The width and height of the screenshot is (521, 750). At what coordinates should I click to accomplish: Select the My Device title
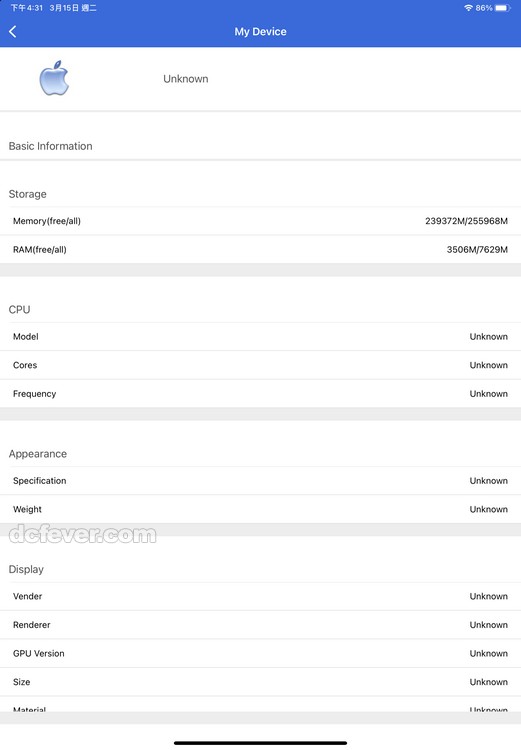point(260,32)
